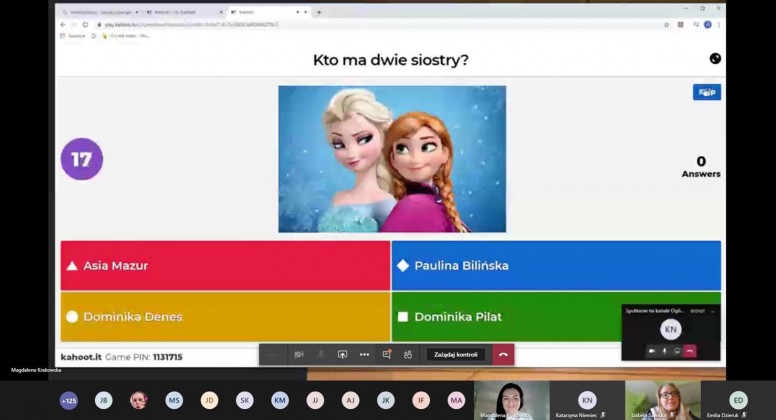Open the more actions ellipsis menu
The height and width of the screenshot is (420, 776).
point(364,354)
